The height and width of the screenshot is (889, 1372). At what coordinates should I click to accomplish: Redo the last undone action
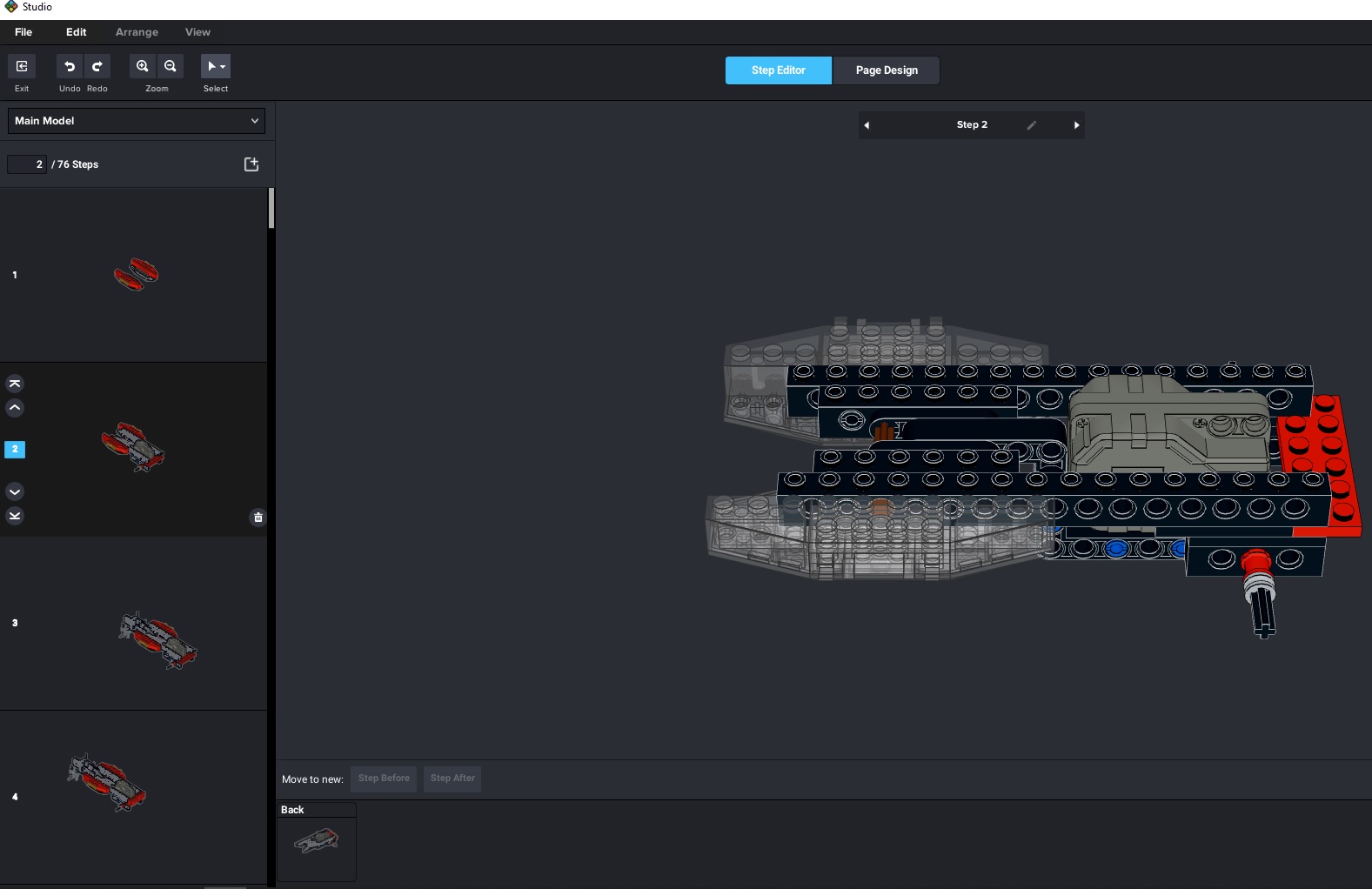pyautogui.click(x=97, y=66)
